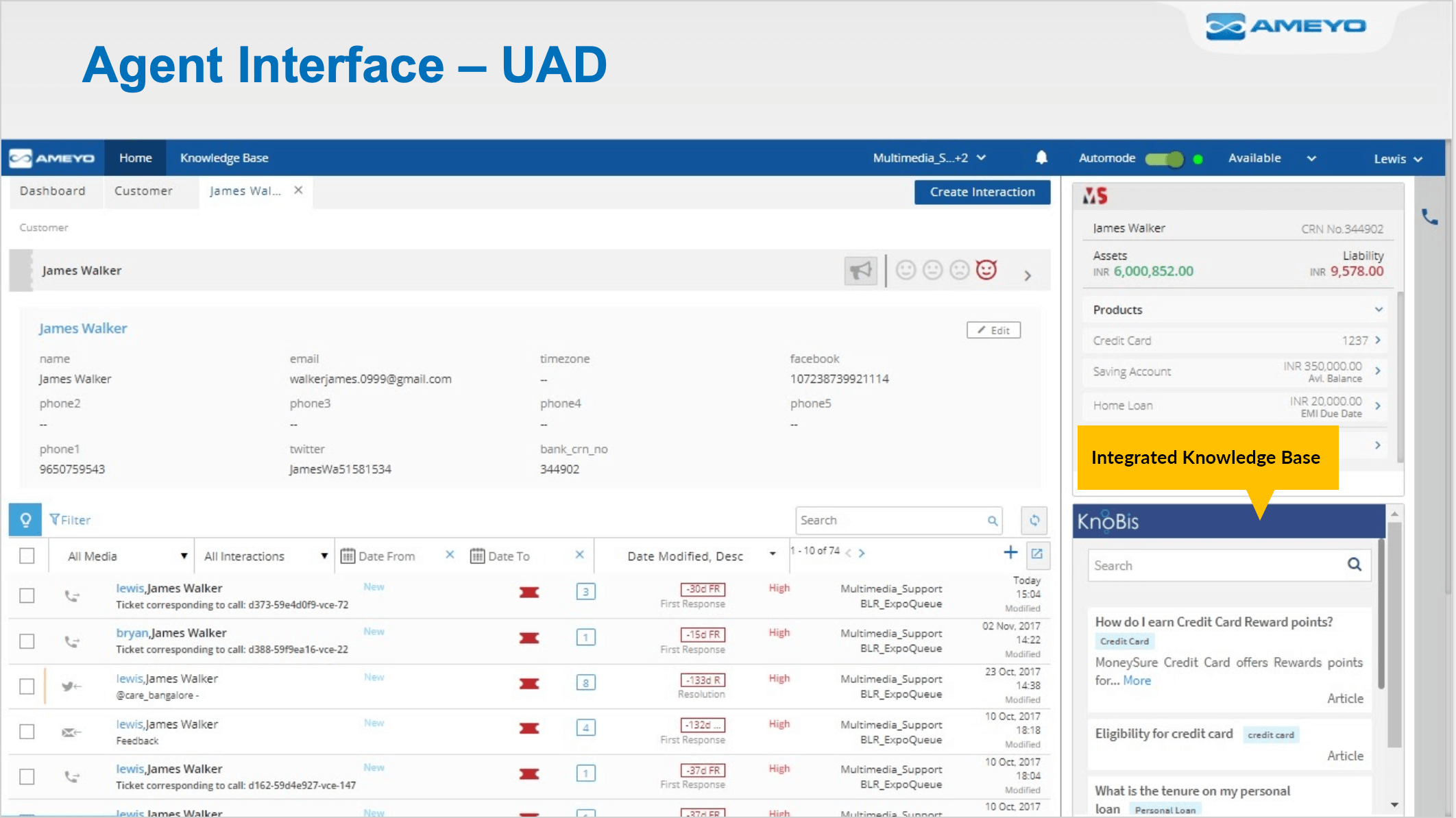Image resolution: width=1456 pixels, height=818 pixels.
Task: Check the d373 call ticket checkbox
Action: [x=27, y=595]
